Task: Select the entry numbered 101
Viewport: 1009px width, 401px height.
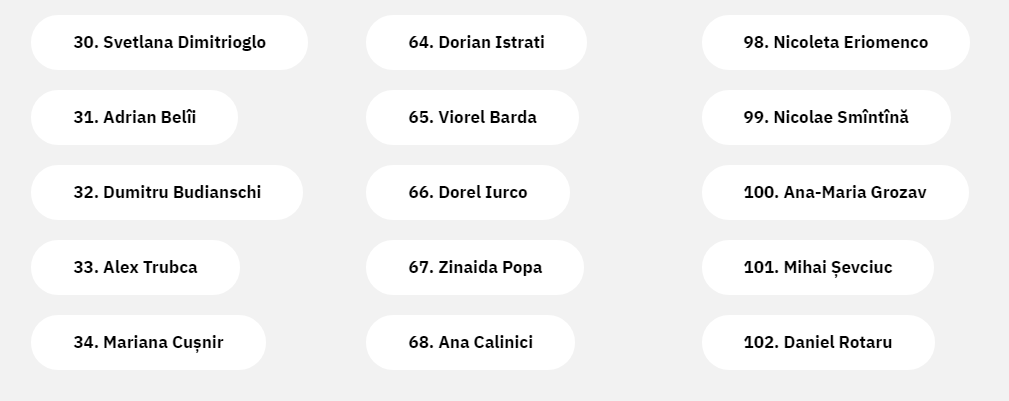Action: pos(817,268)
